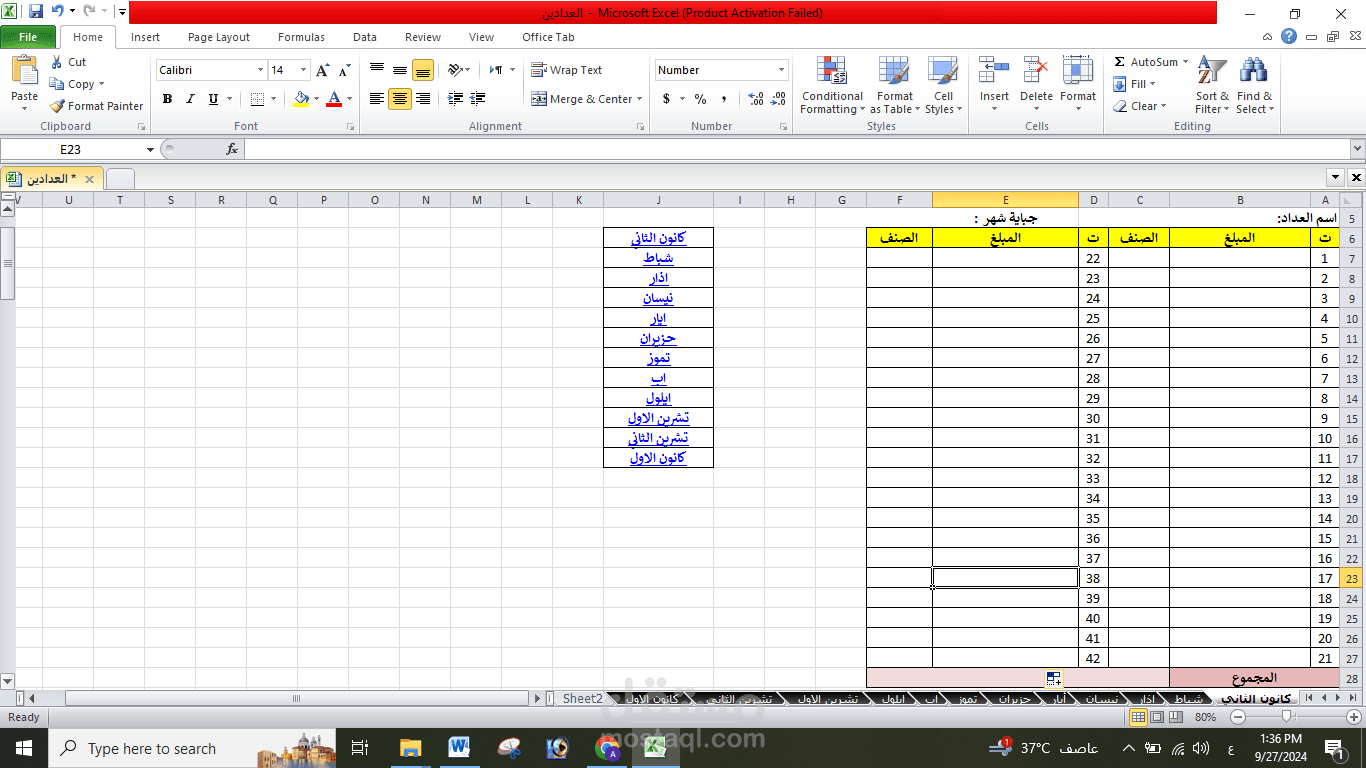Switch to the Data tab

click(365, 37)
